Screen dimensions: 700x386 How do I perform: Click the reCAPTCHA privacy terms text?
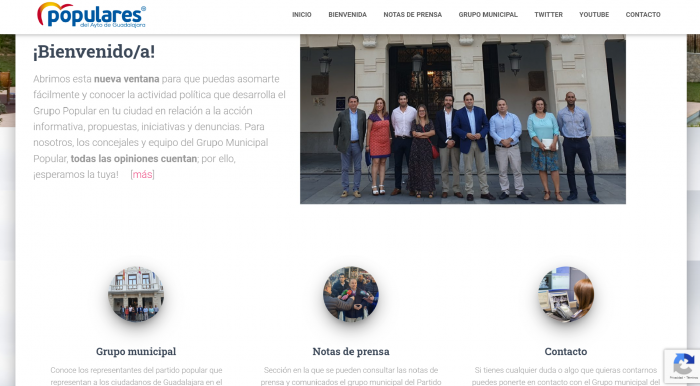coord(683,378)
